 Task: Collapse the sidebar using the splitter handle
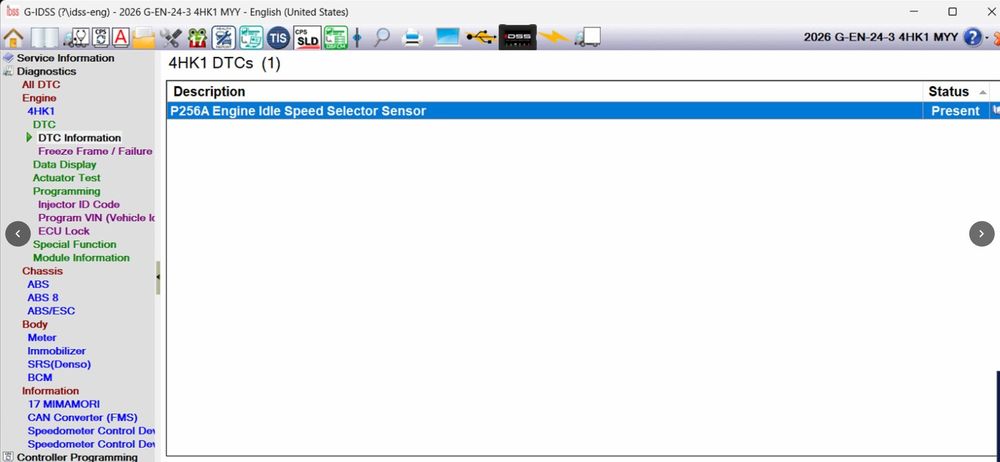click(158, 278)
